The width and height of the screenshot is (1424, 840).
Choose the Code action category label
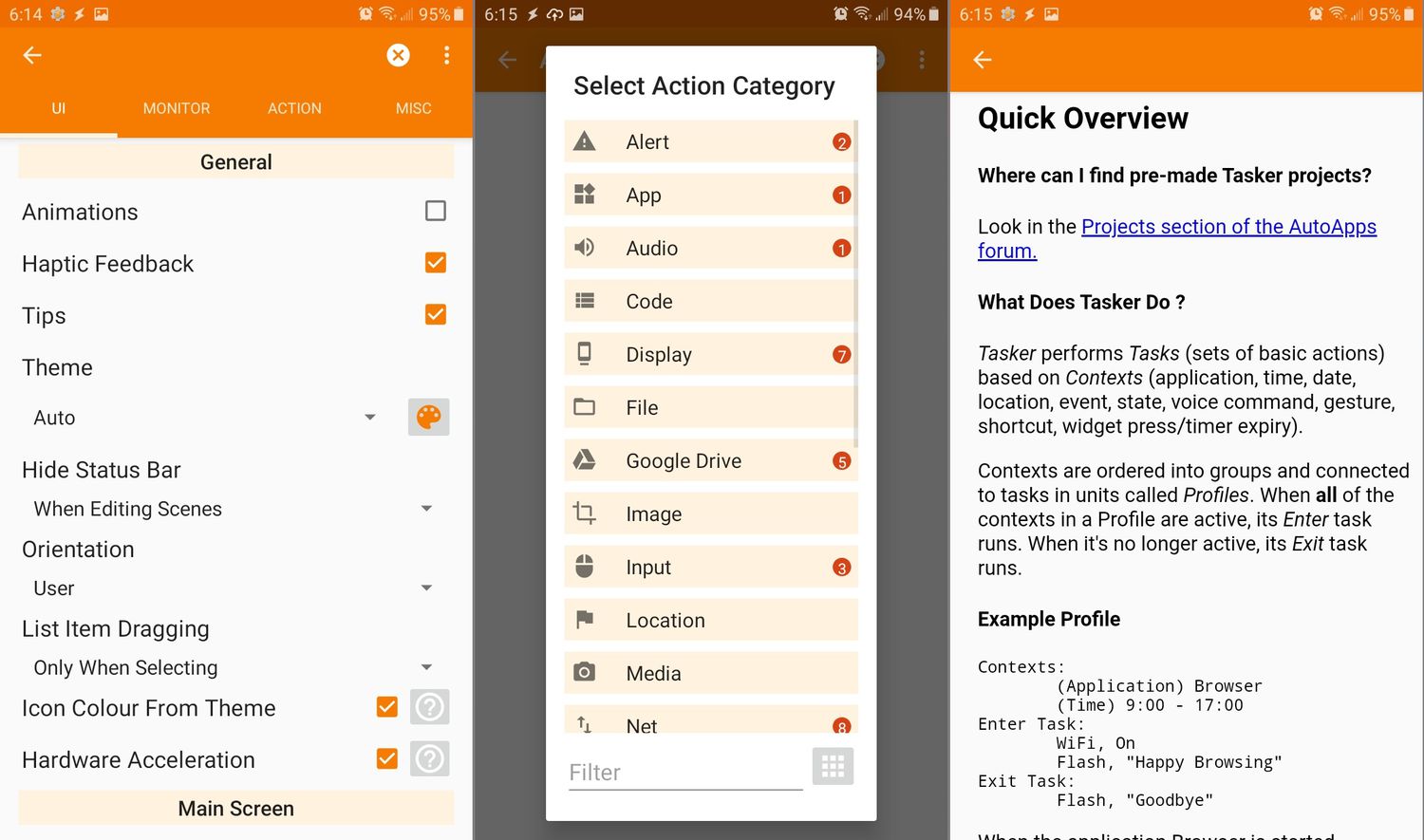point(649,301)
